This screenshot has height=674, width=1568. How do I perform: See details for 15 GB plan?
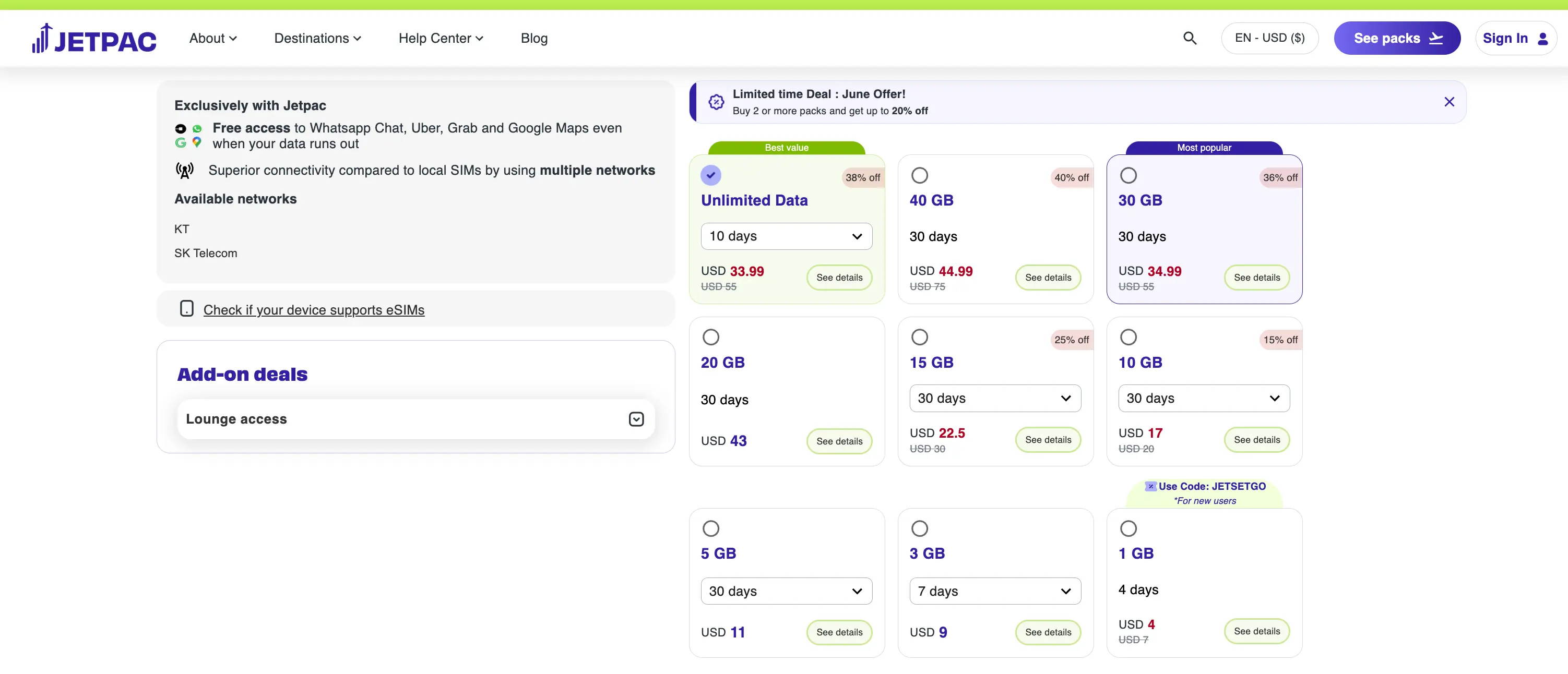click(1048, 440)
